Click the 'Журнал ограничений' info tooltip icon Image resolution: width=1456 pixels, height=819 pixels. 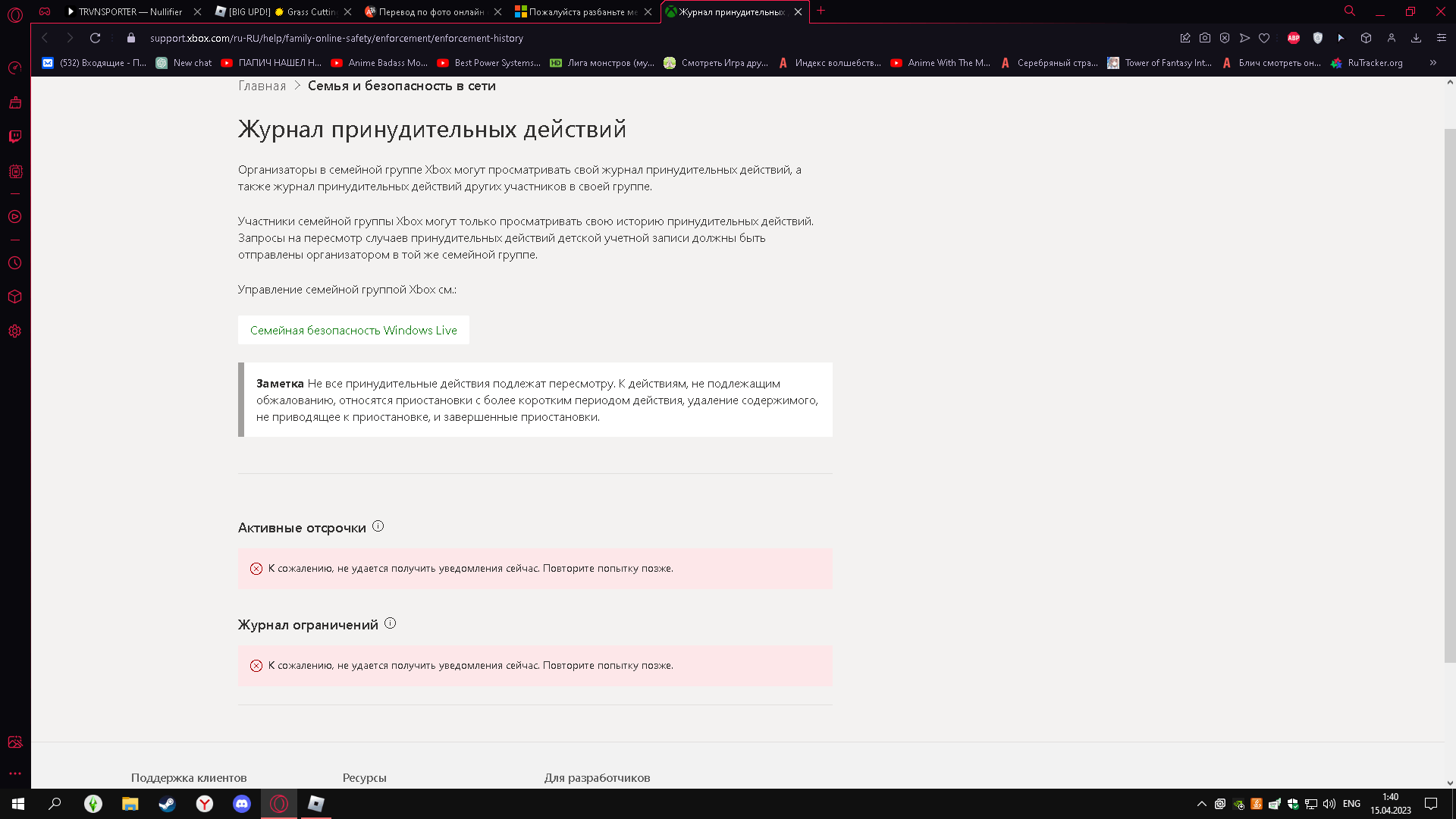(390, 623)
